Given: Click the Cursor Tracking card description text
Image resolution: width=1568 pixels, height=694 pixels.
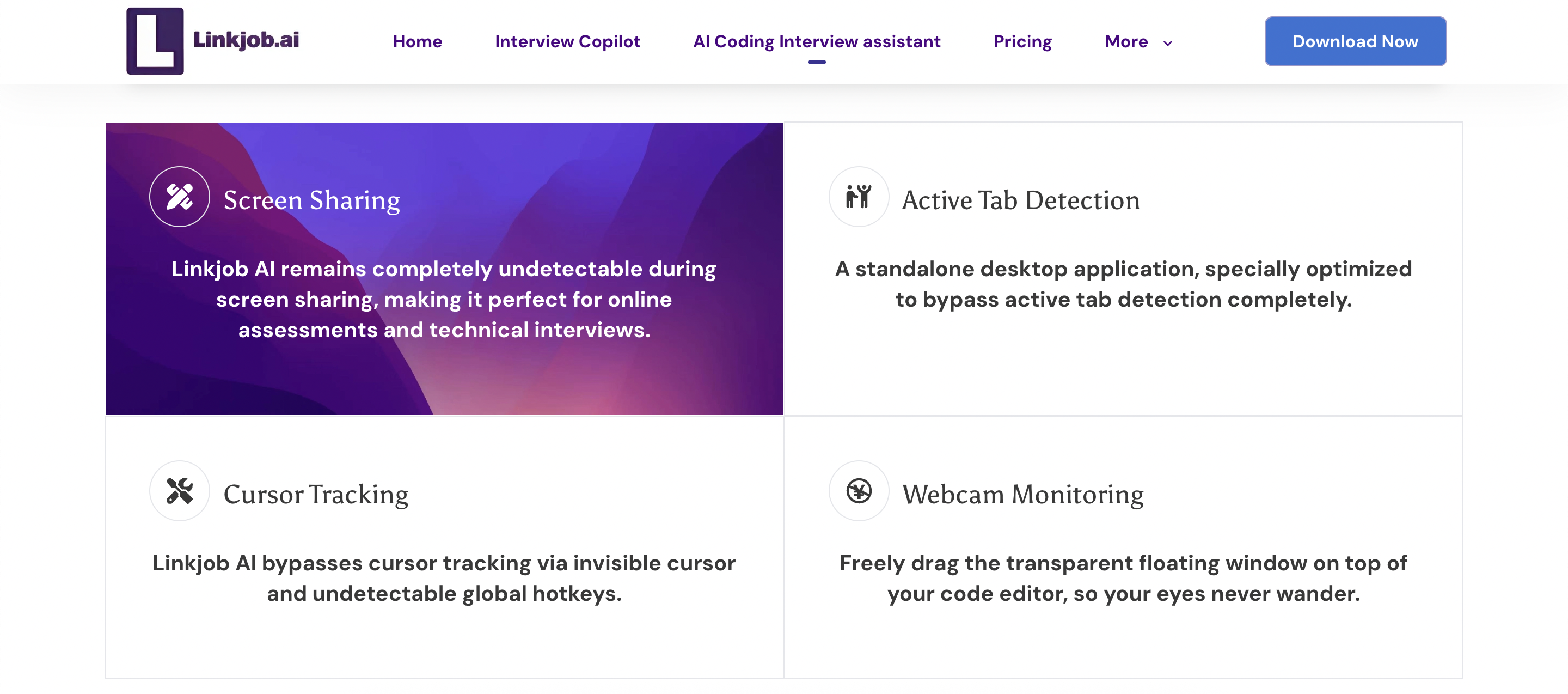Looking at the screenshot, I should click(444, 578).
